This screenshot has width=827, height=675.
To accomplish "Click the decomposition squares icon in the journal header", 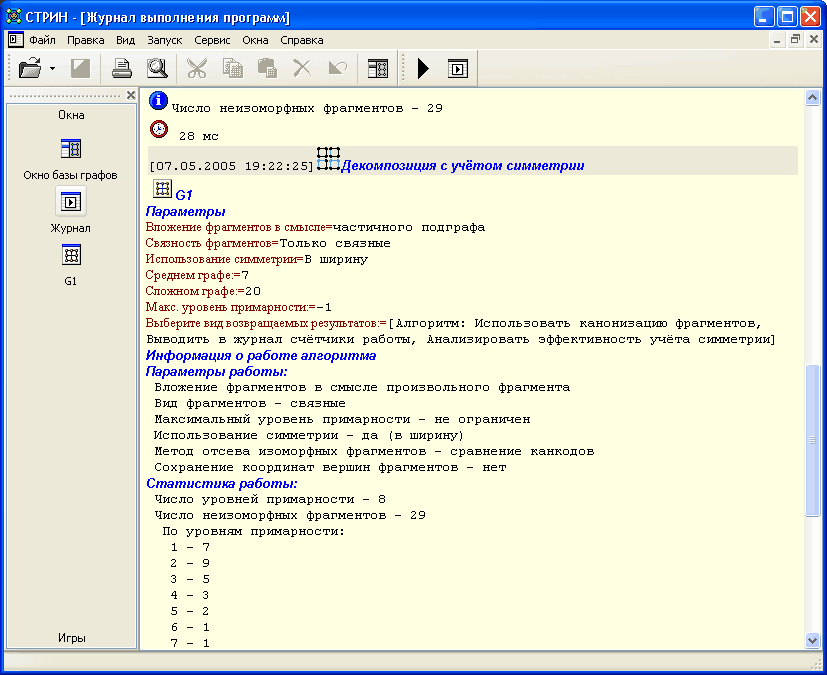I will [x=328, y=159].
